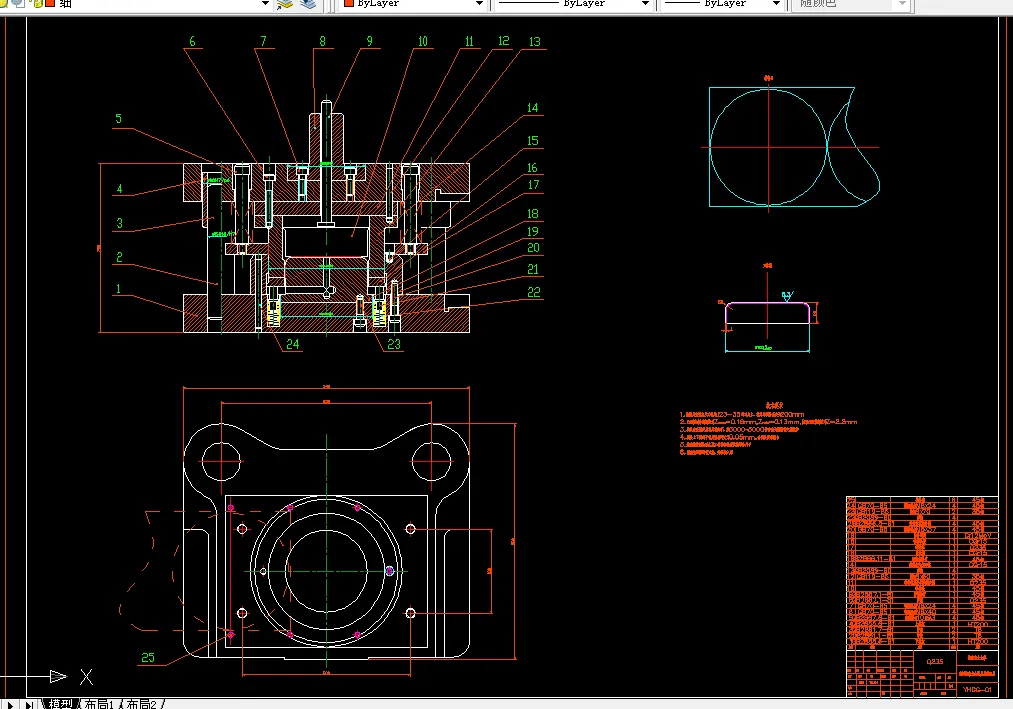Click the YHCG-01 drawing number in title block
This screenshot has height=709, width=1013.
click(975, 689)
